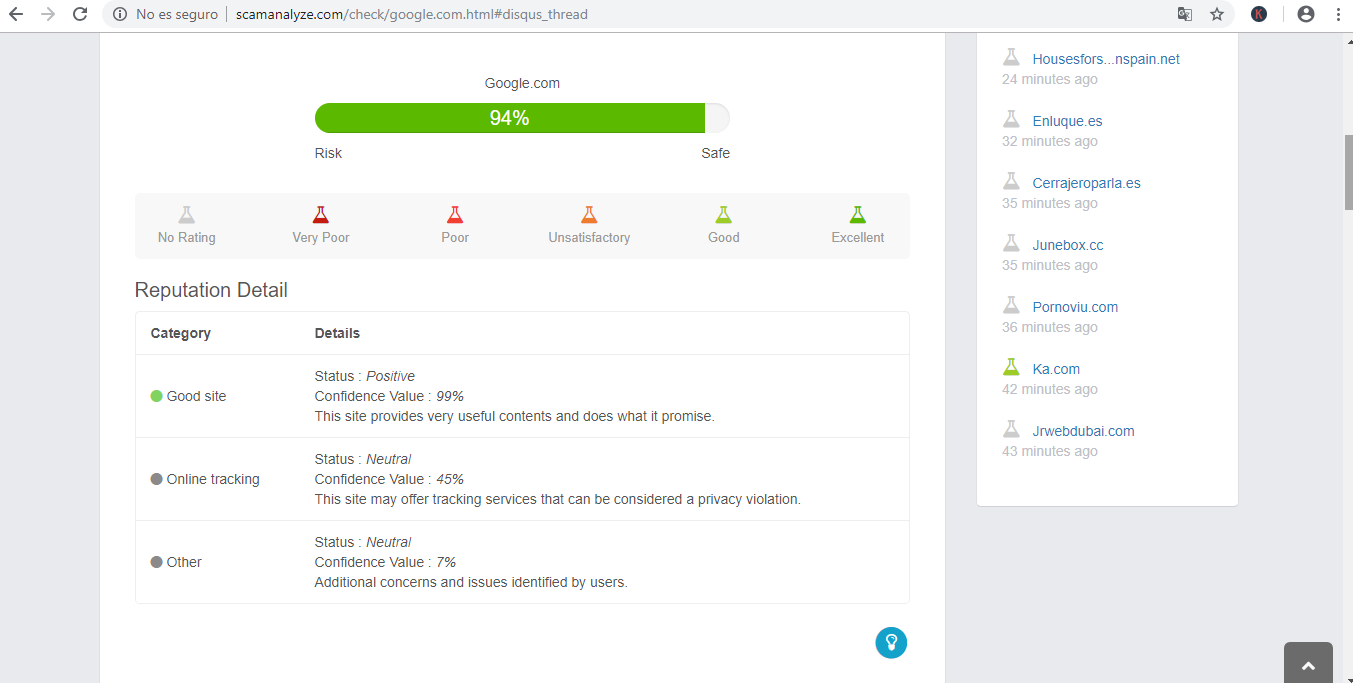Click the 'Excellent' rating label
Image resolution: width=1353 pixels, height=683 pixels.
tap(857, 237)
